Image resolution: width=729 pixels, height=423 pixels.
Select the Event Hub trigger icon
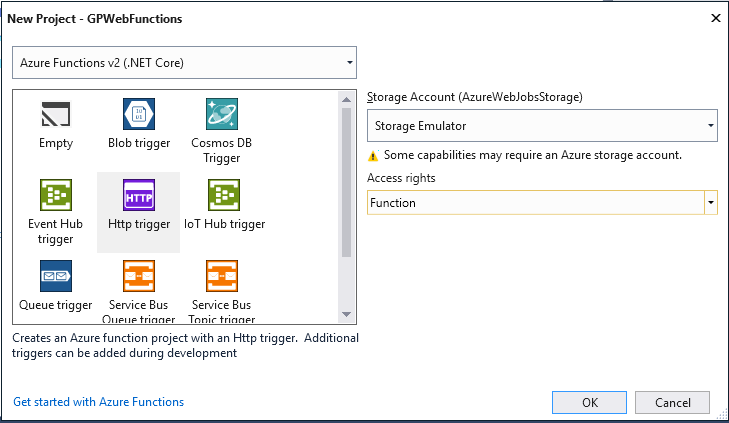(x=56, y=195)
